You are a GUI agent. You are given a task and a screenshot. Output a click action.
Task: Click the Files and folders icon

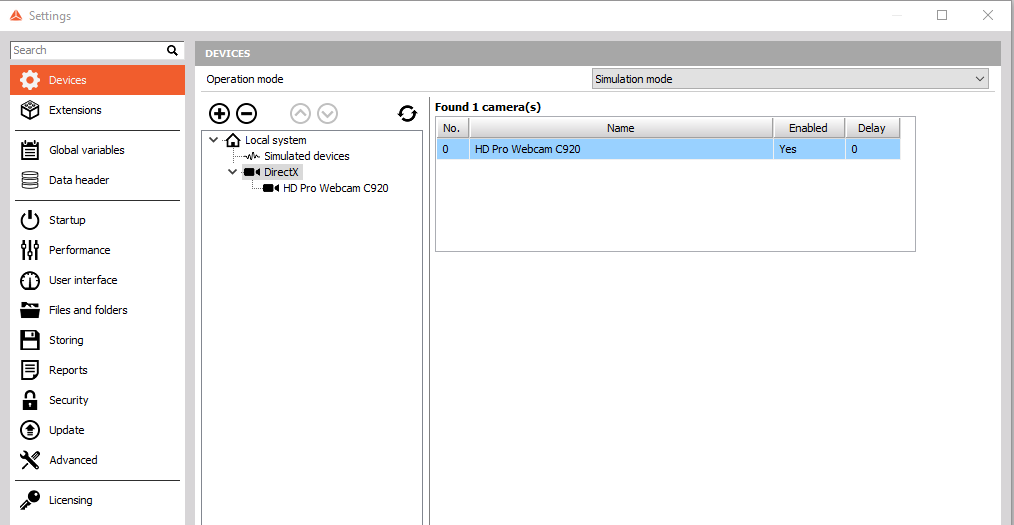point(30,310)
